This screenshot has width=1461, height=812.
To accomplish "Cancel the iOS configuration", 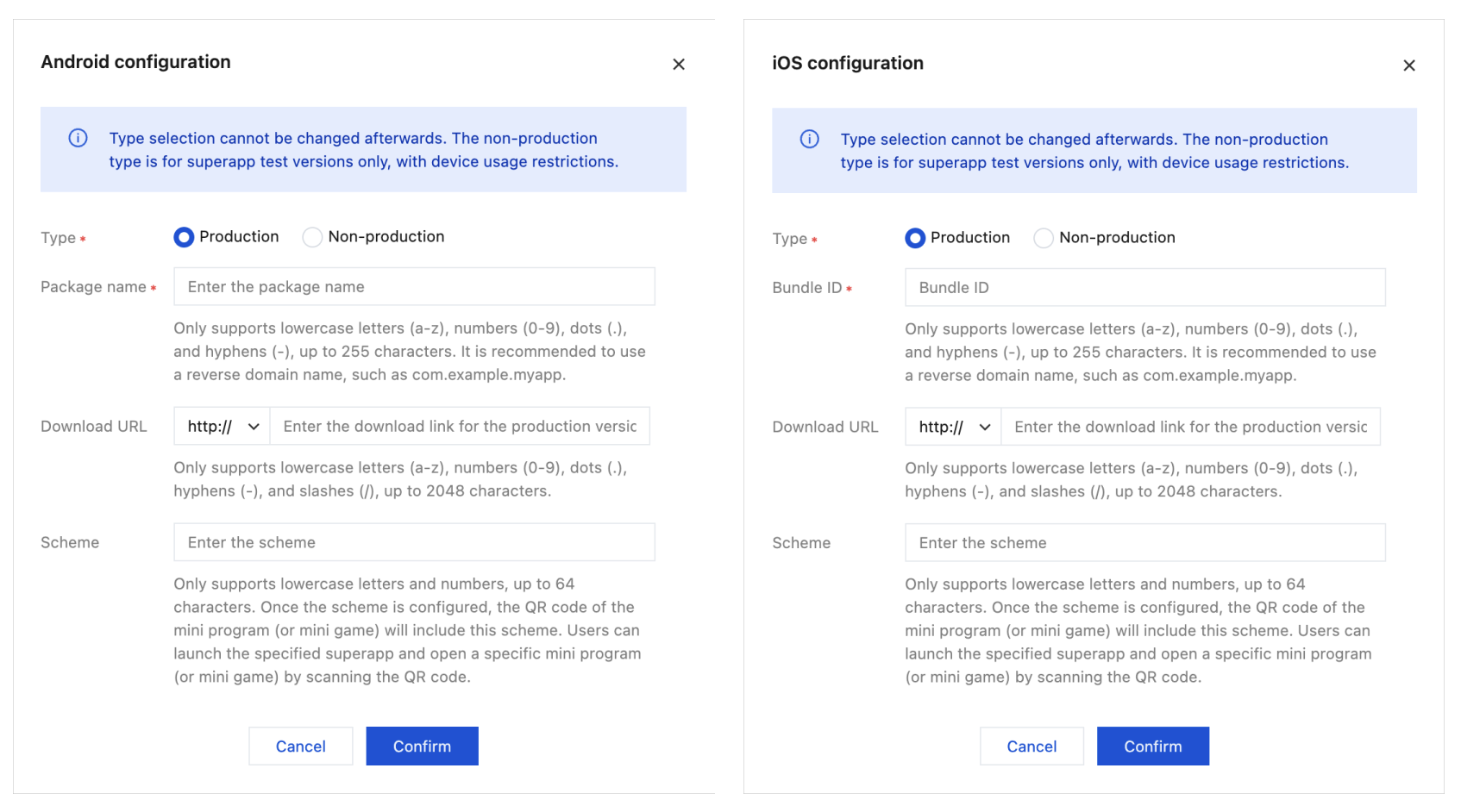I will [1031, 746].
